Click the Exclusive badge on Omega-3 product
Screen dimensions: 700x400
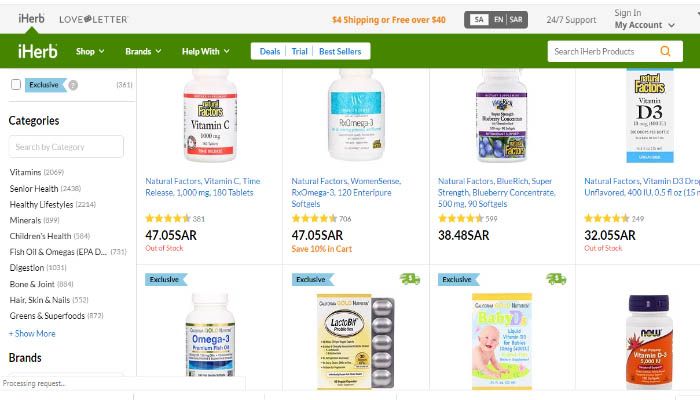pyautogui.click(x=166, y=279)
